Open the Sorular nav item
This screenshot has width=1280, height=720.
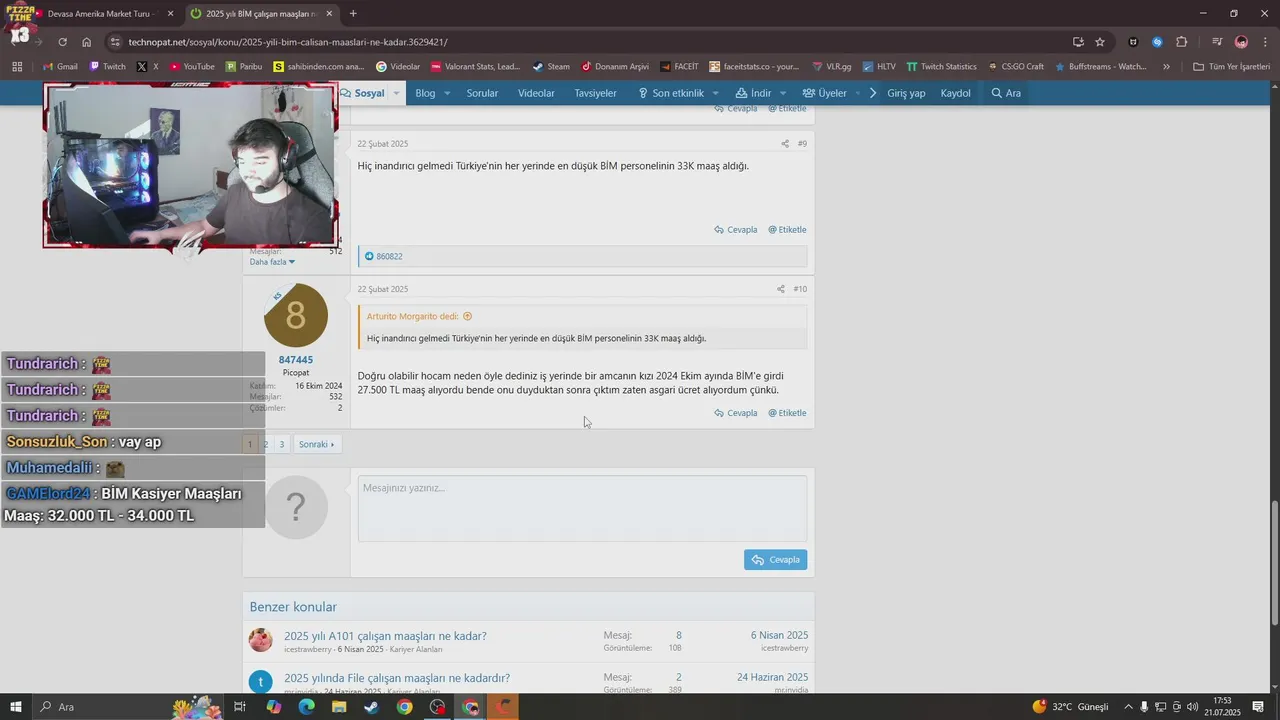point(482,93)
